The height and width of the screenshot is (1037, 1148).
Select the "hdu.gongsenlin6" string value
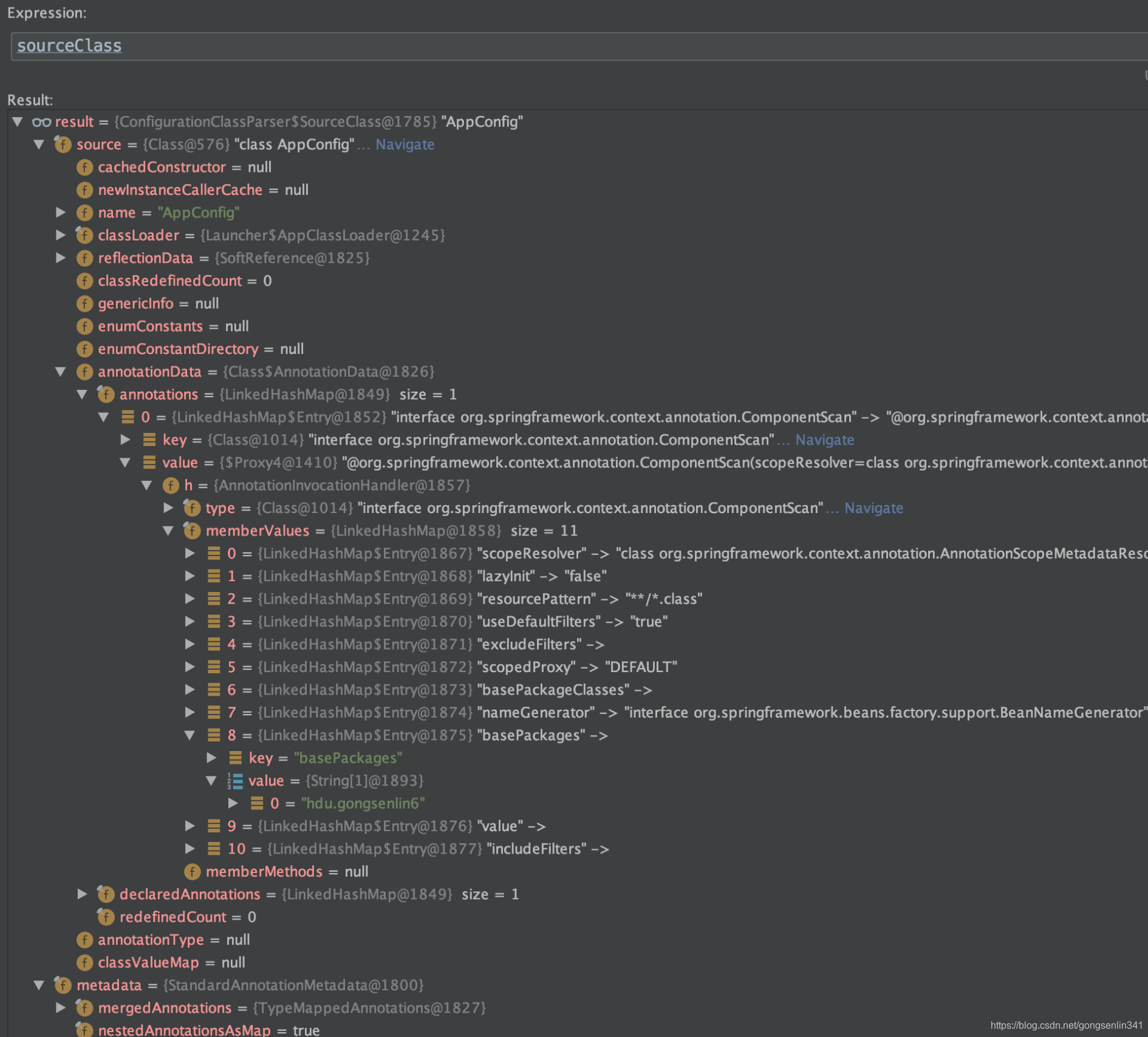coord(363,803)
